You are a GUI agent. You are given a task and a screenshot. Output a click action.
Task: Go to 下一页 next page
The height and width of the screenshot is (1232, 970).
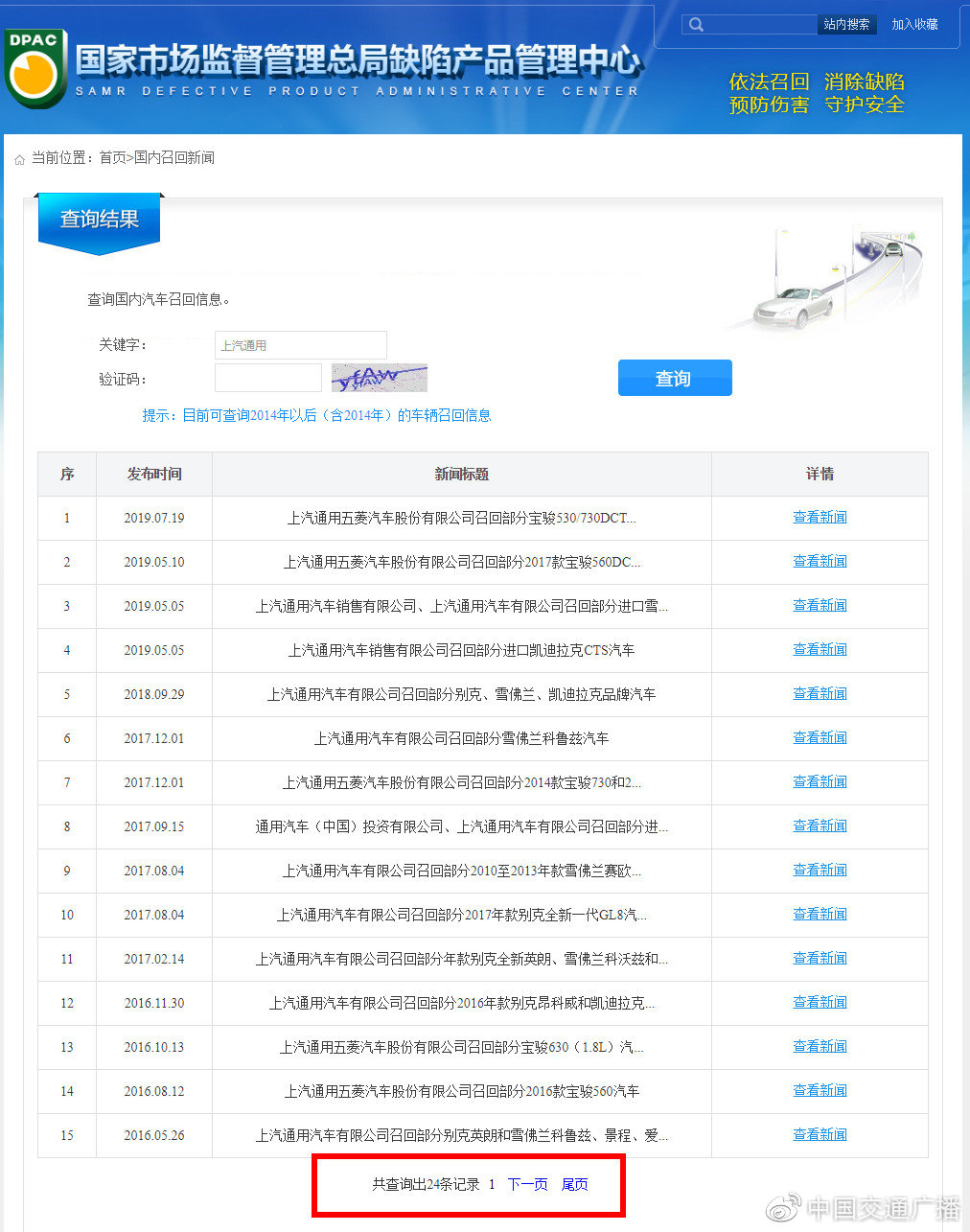click(527, 1184)
